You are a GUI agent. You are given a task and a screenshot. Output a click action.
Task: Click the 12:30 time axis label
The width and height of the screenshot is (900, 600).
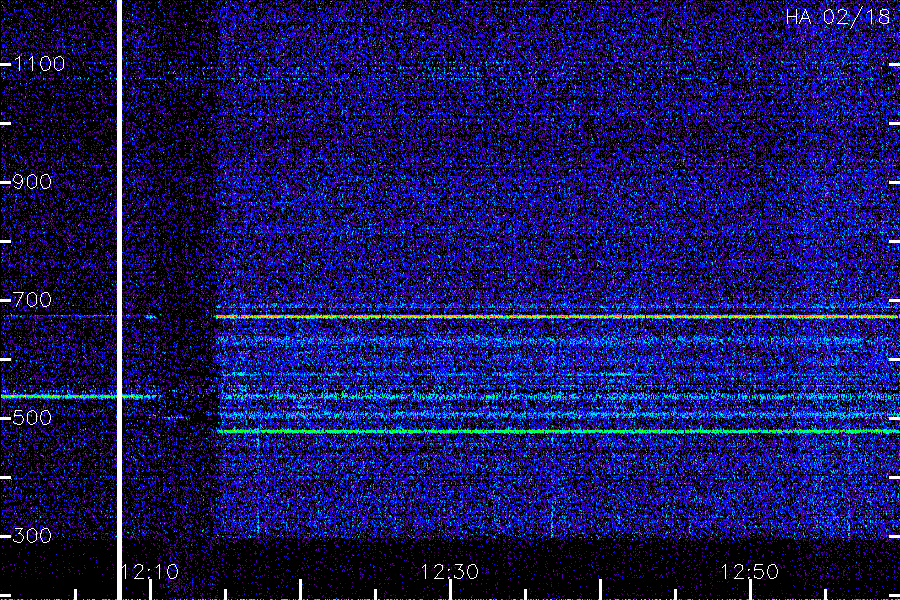449,572
